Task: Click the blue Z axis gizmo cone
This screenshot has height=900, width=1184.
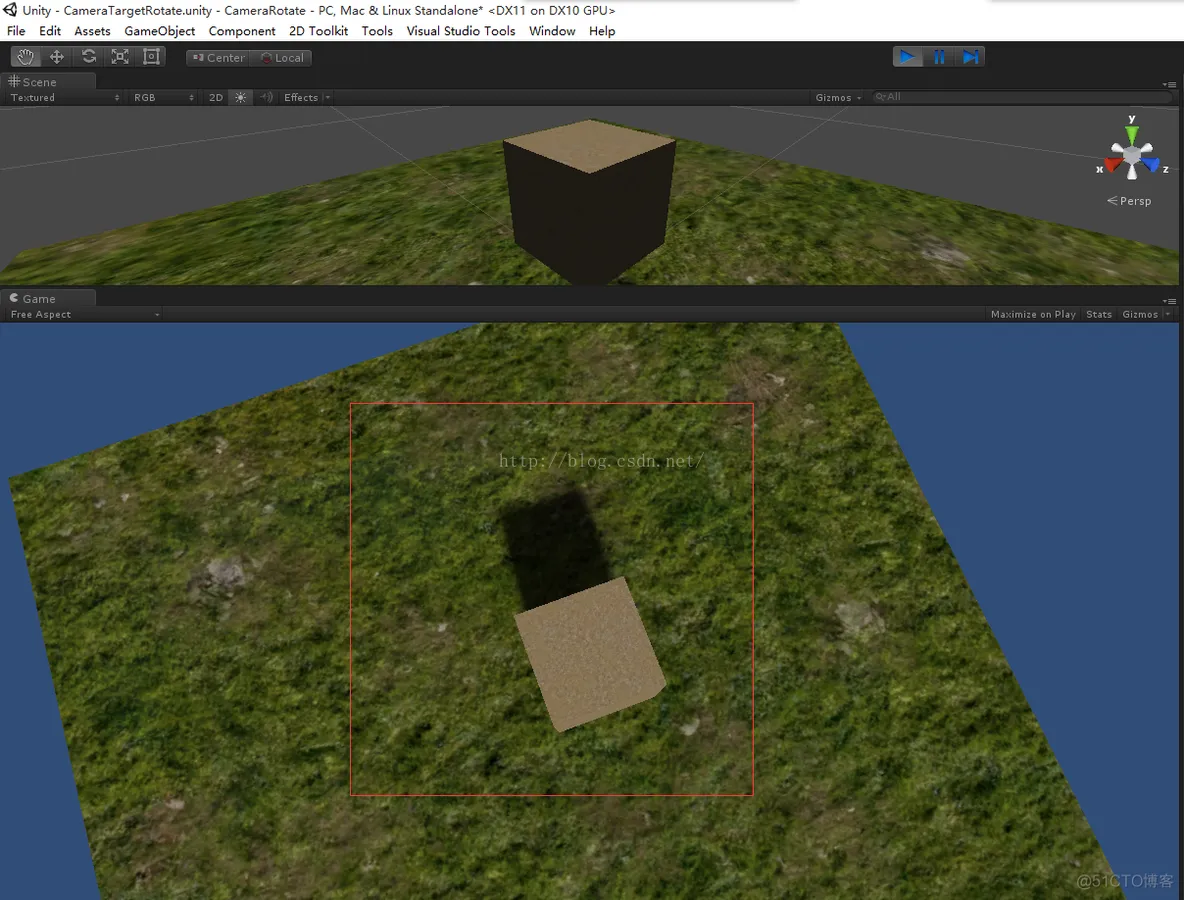Action: (x=1150, y=163)
